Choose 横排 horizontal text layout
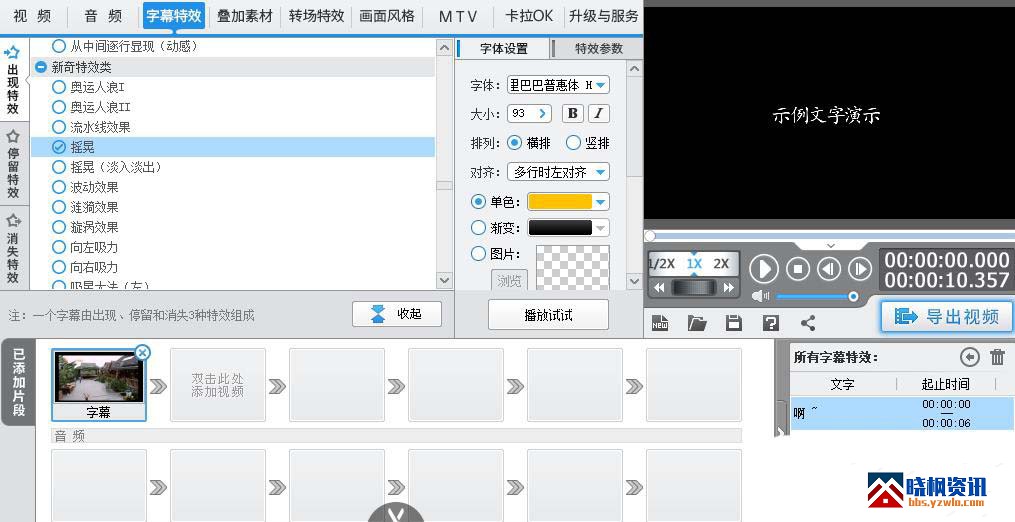 click(527, 142)
